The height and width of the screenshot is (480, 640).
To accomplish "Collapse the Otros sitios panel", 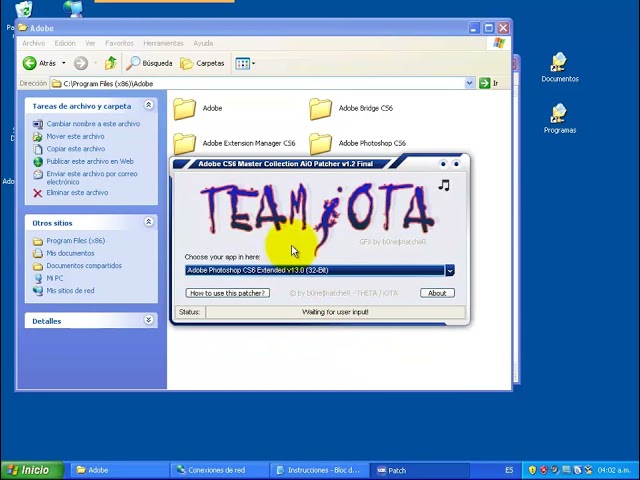I will click(149, 222).
